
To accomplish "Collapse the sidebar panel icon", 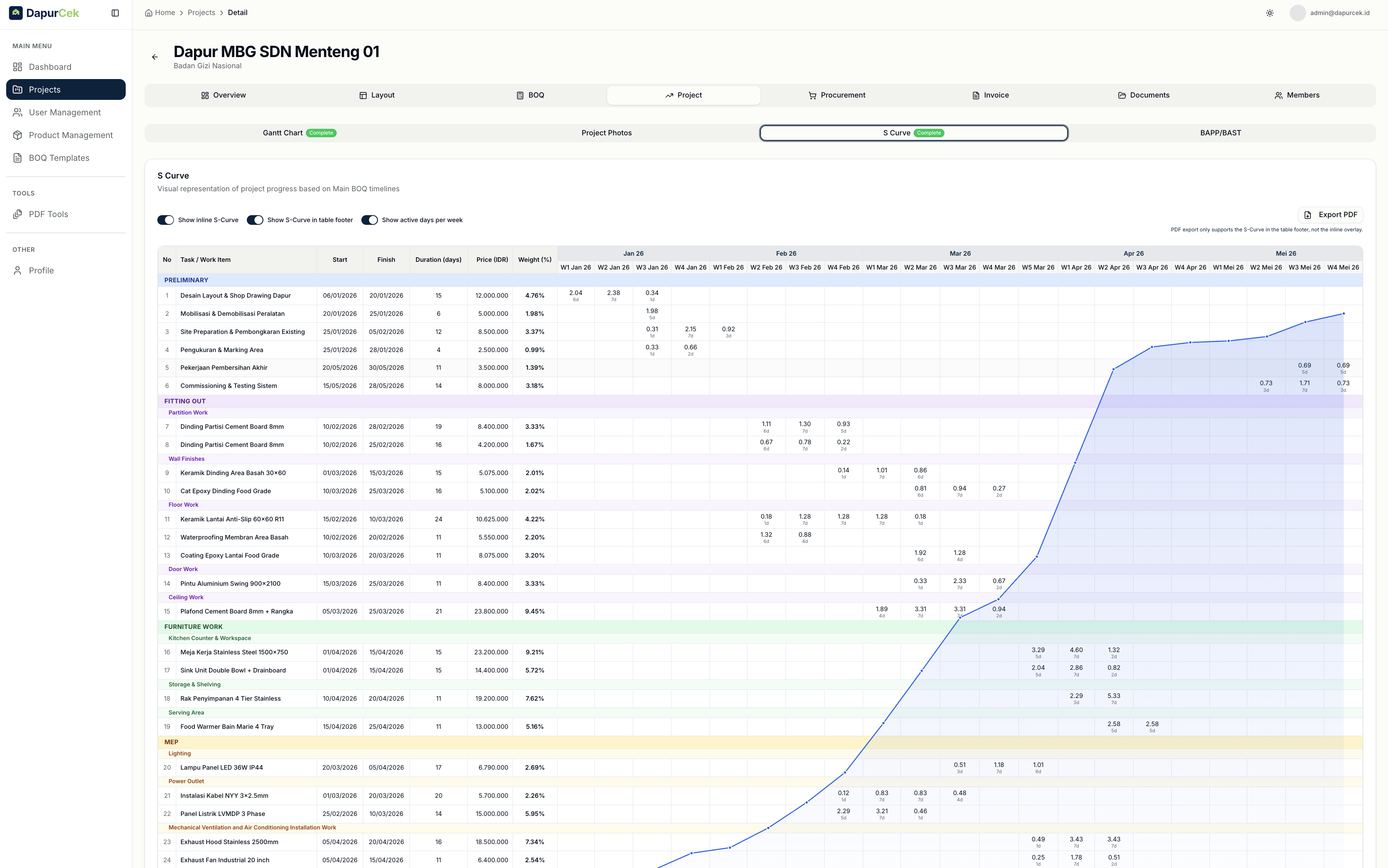I will pyautogui.click(x=115, y=13).
